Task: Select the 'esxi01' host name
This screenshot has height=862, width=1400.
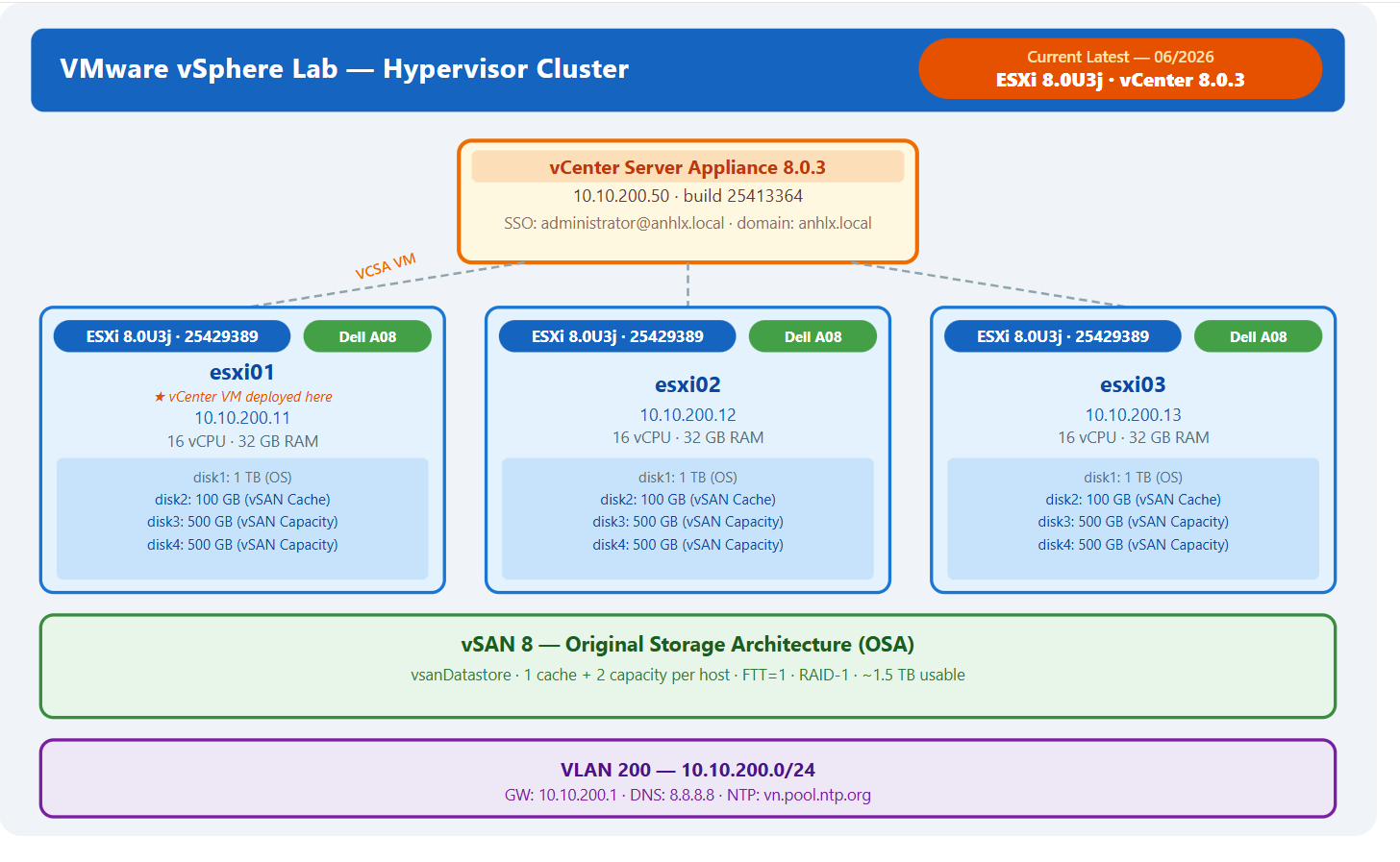Action: point(242,372)
